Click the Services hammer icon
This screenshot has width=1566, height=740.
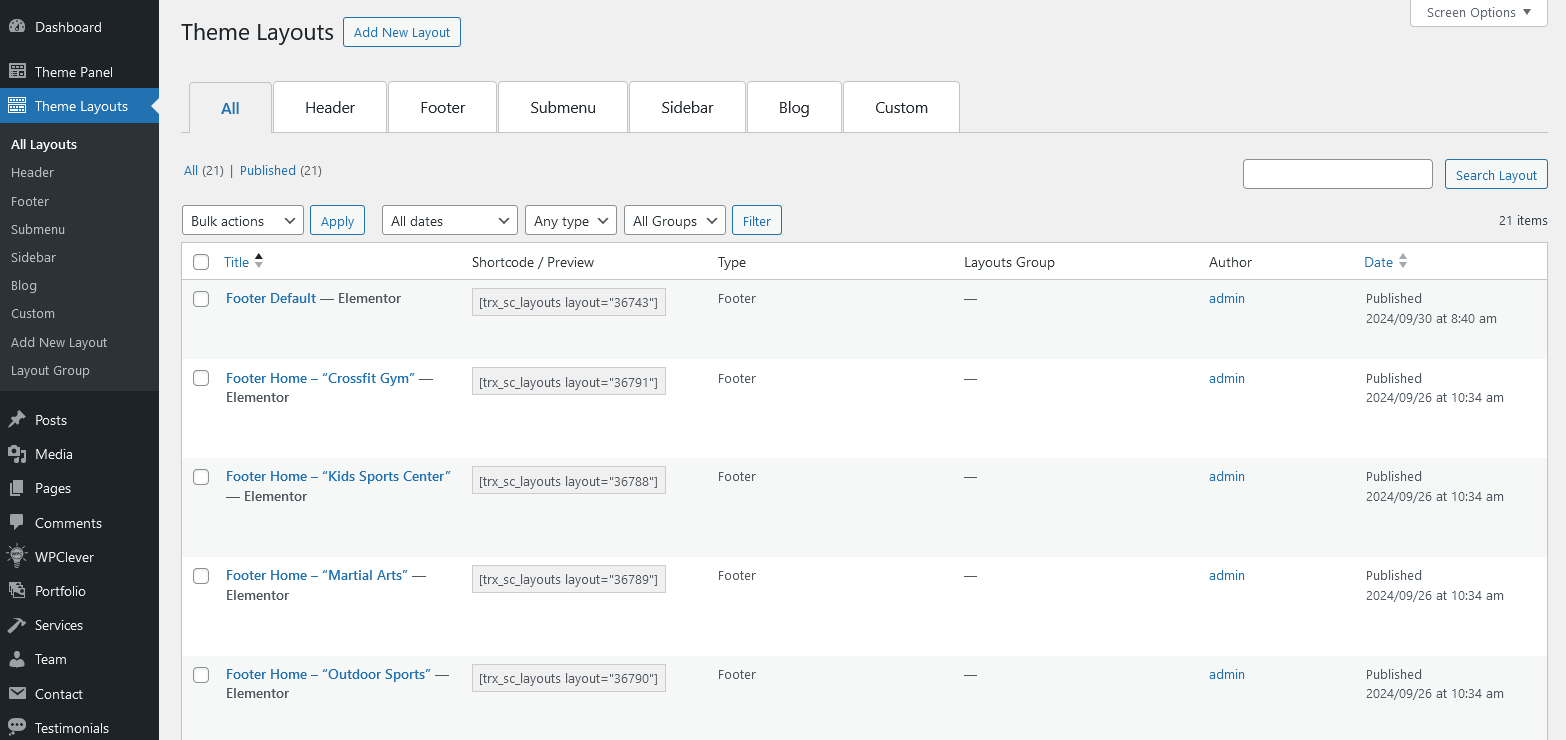click(x=17, y=625)
